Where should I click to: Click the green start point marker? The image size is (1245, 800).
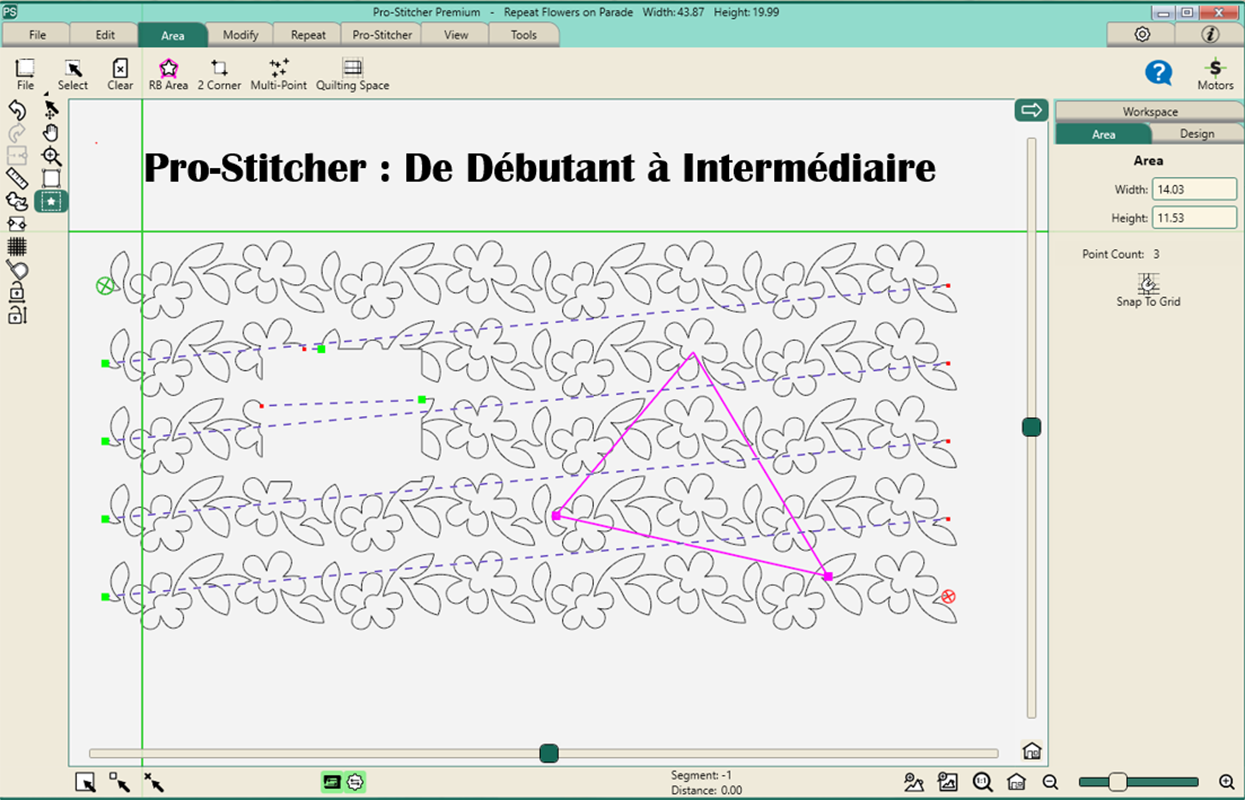pos(105,286)
